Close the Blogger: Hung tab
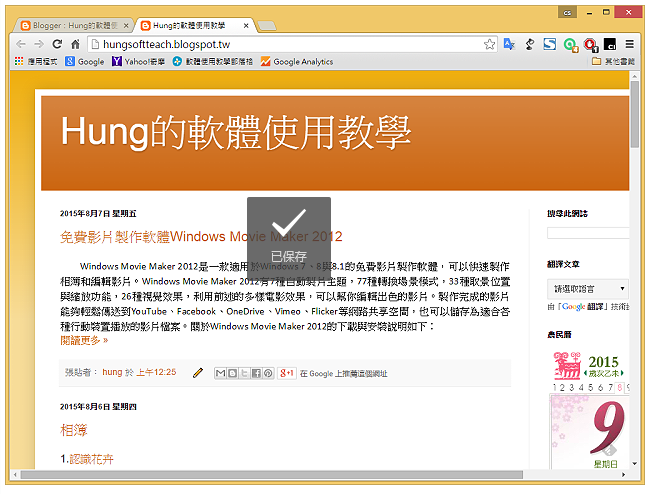Image resolution: width=654 pixels, height=494 pixels. 126,25
